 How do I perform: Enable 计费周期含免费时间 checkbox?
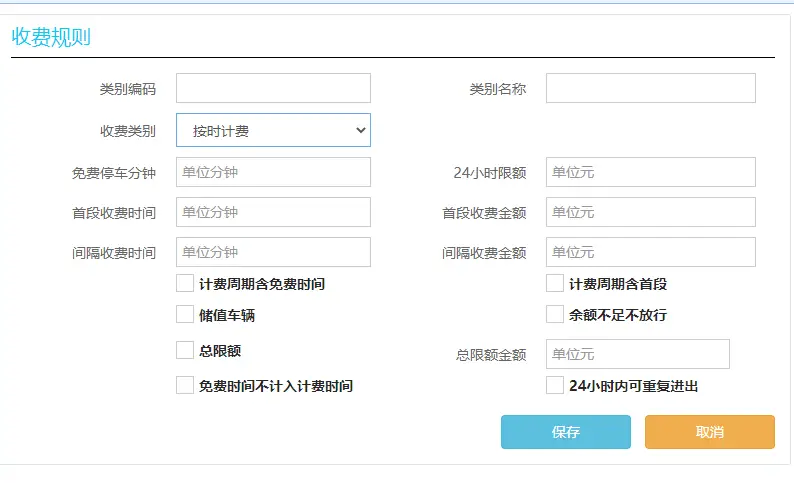pyautogui.click(x=185, y=284)
